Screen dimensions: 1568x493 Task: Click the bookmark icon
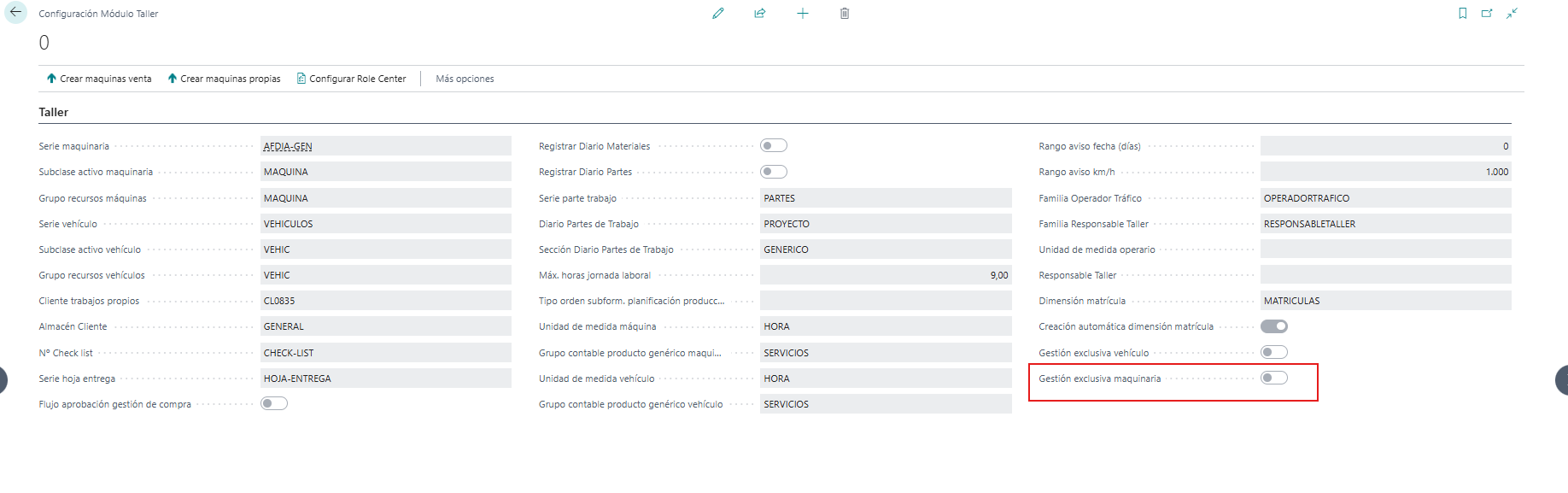1463,14
